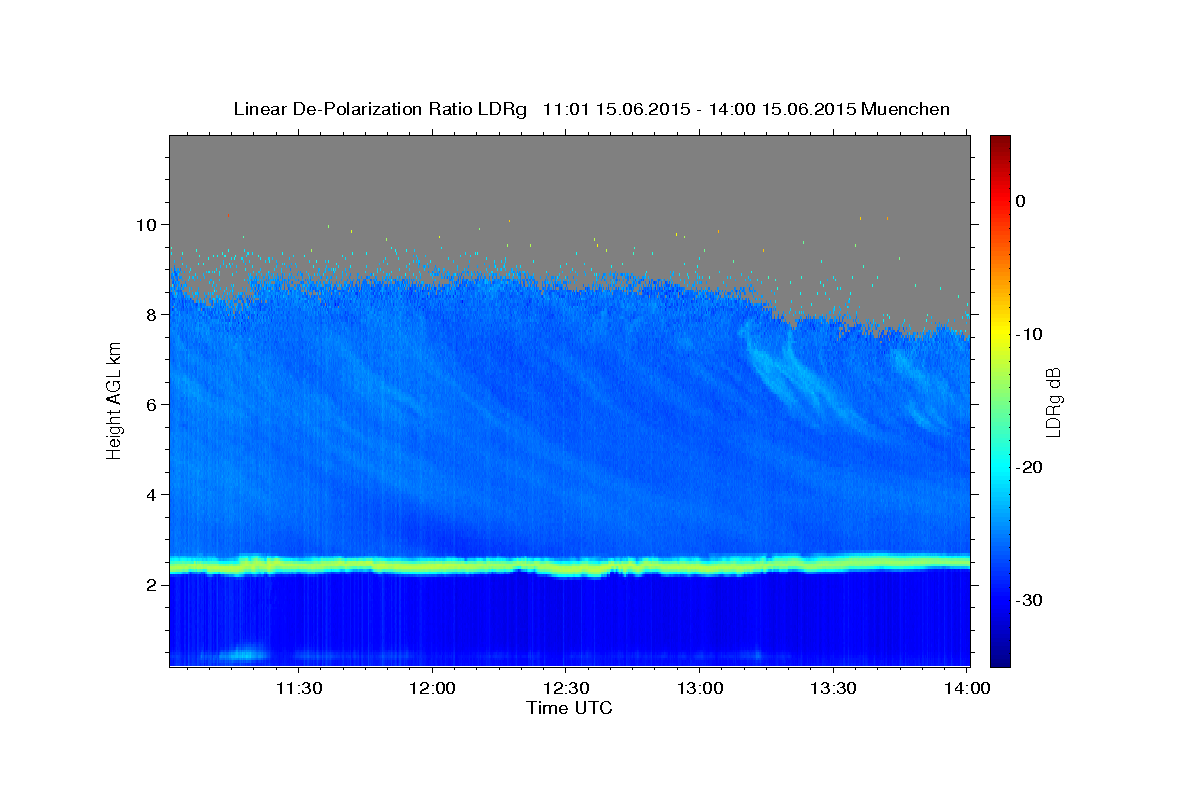Click the height tick label 4

click(154, 495)
